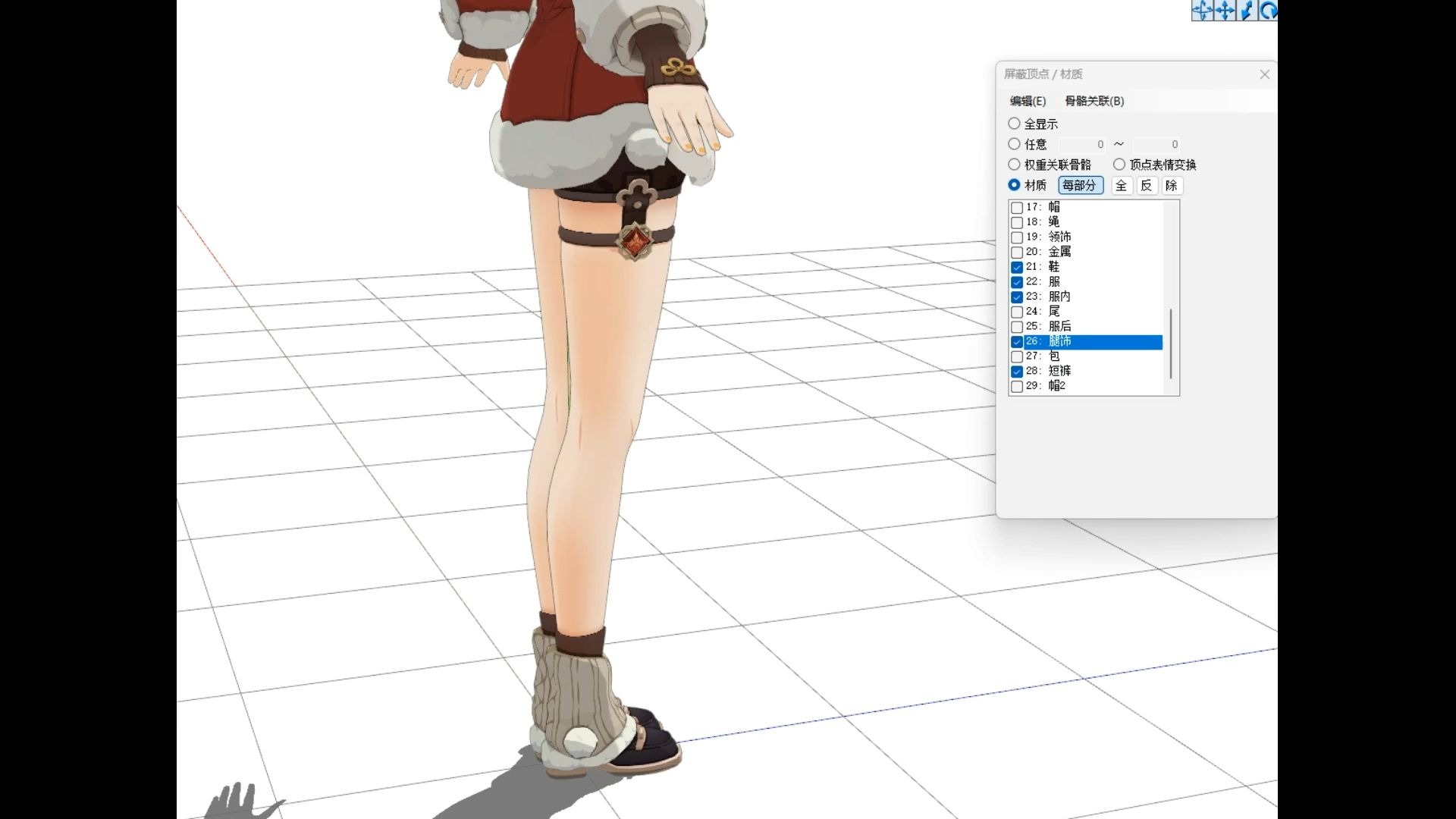Screen dimensions: 1456x819
Task: Select the '25: 服后' list row text
Action: coord(1049,326)
